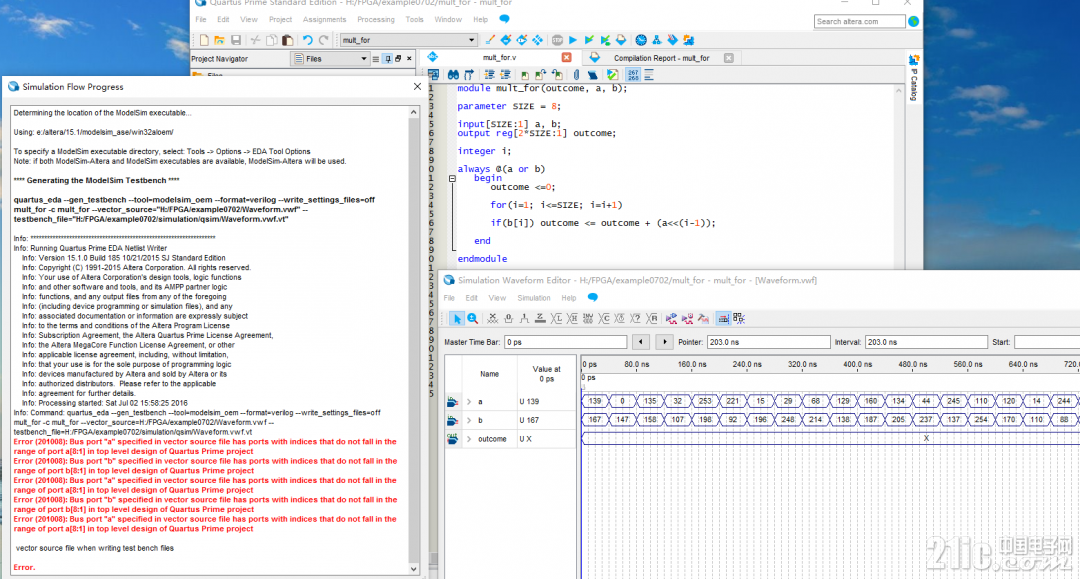Toggle the pin on Project Navigator panel
Screen dimensions: 1080x579
tap(388, 59)
